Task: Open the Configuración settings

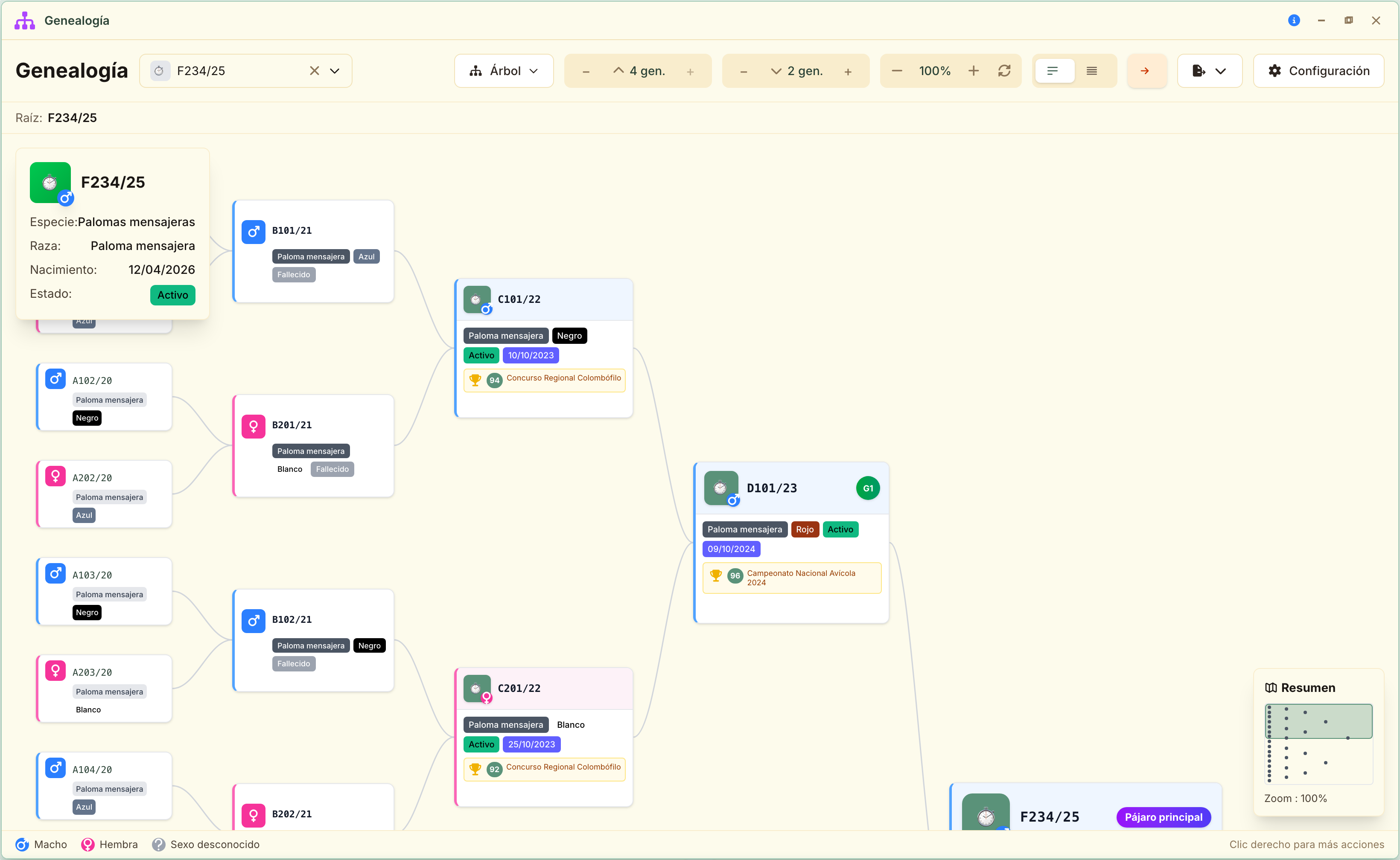Action: click(x=1318, y=70)
